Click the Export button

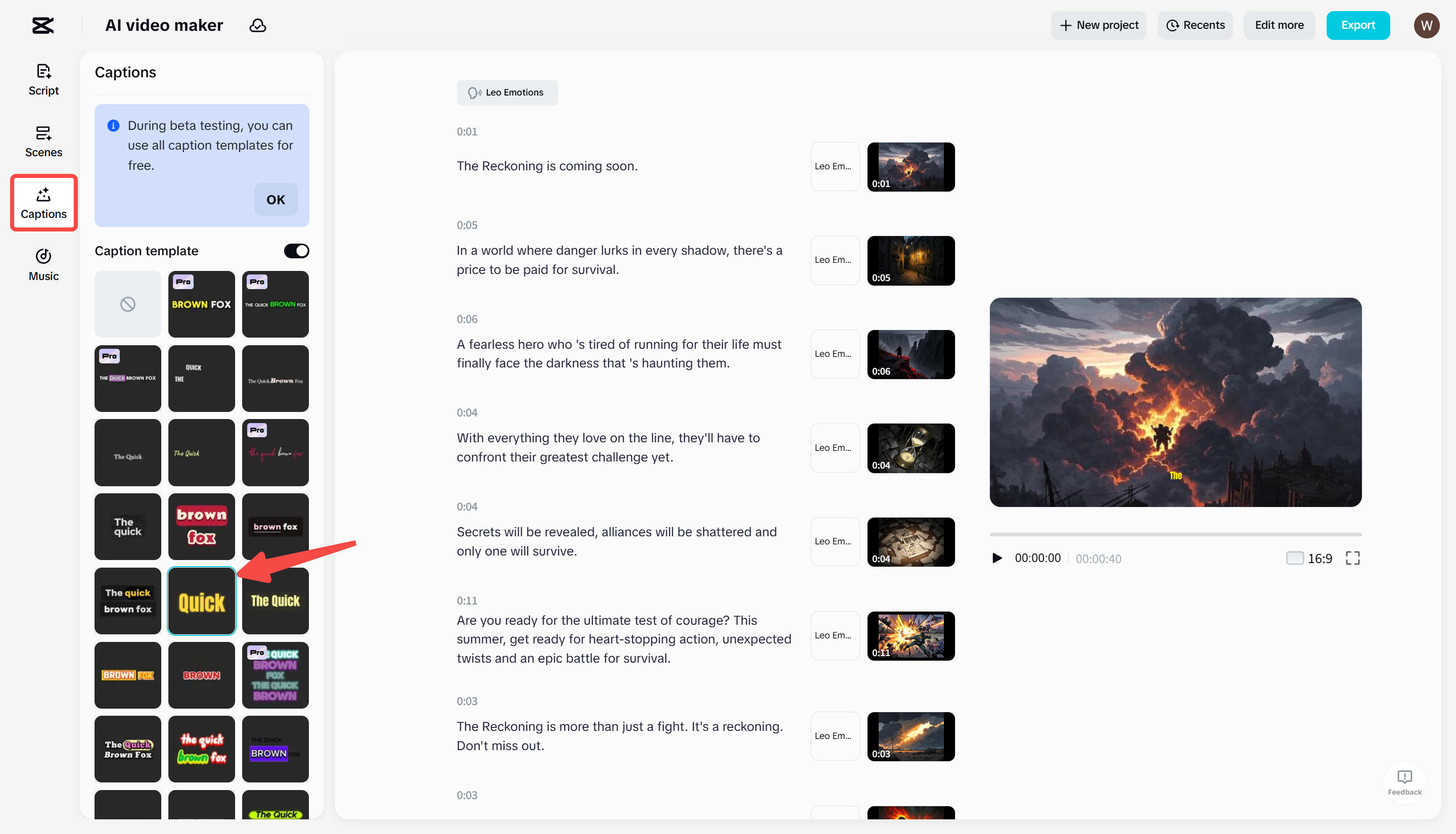1358,25
